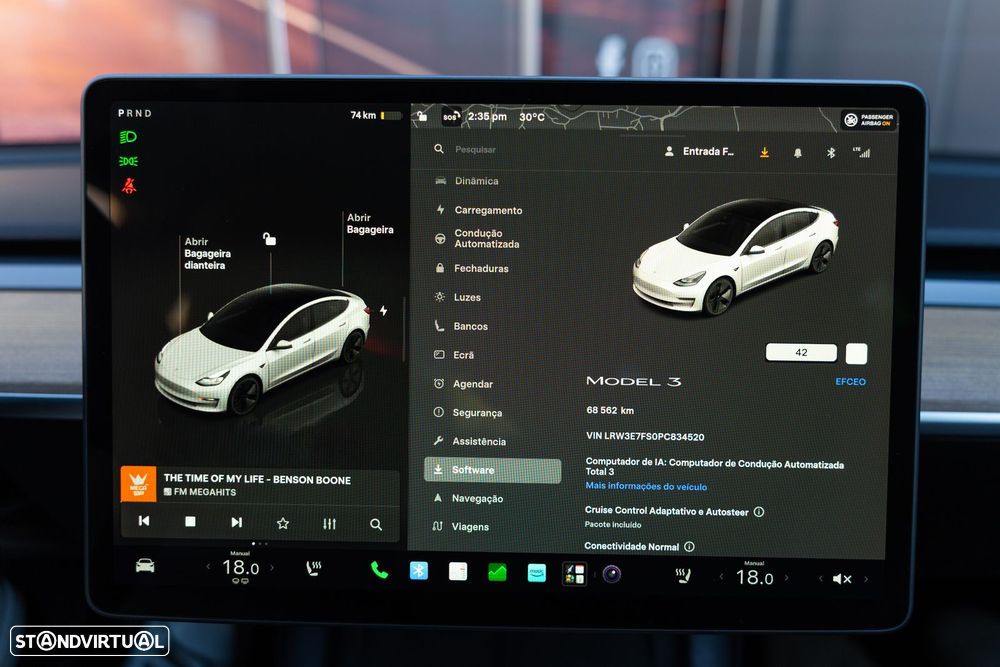This screenshot has height=667, width=1000.
Task: Select the Software menu item
Action: [x=492, y=470]
